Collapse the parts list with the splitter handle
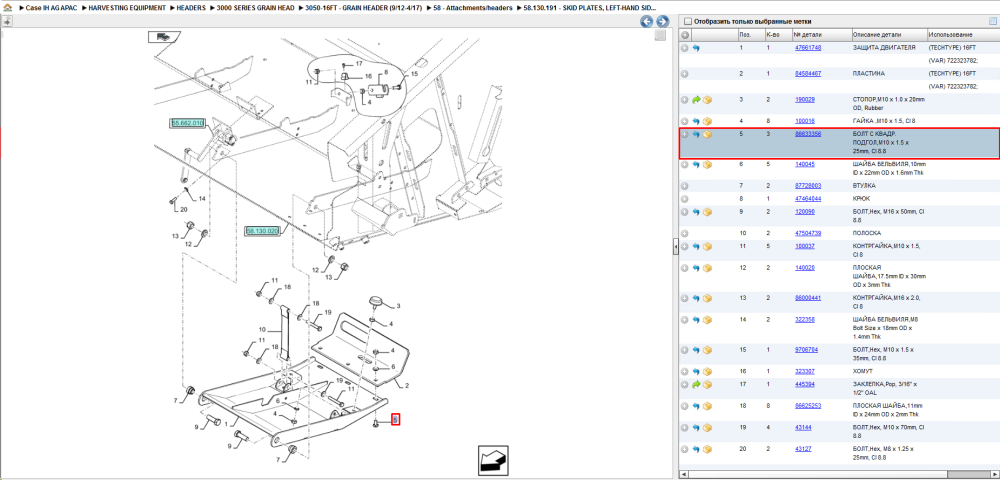 tap(675, 248)
